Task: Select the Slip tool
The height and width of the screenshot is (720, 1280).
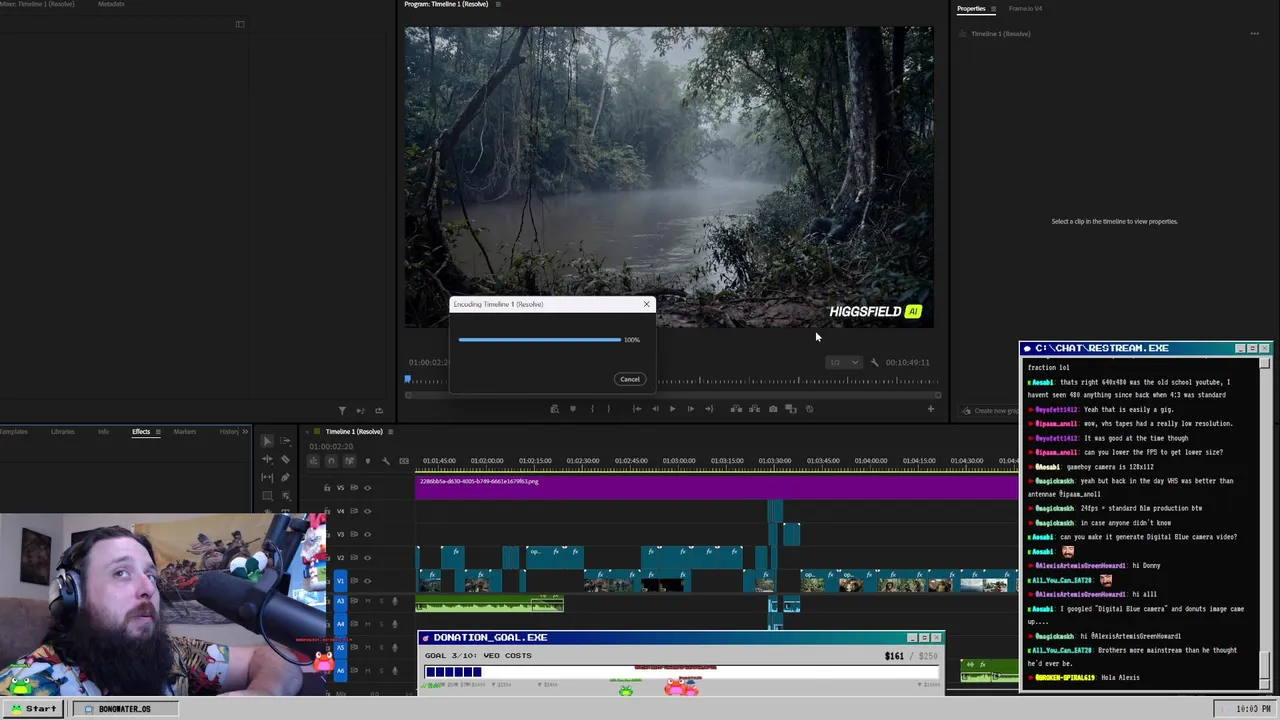Action: [x=267, y=478]
